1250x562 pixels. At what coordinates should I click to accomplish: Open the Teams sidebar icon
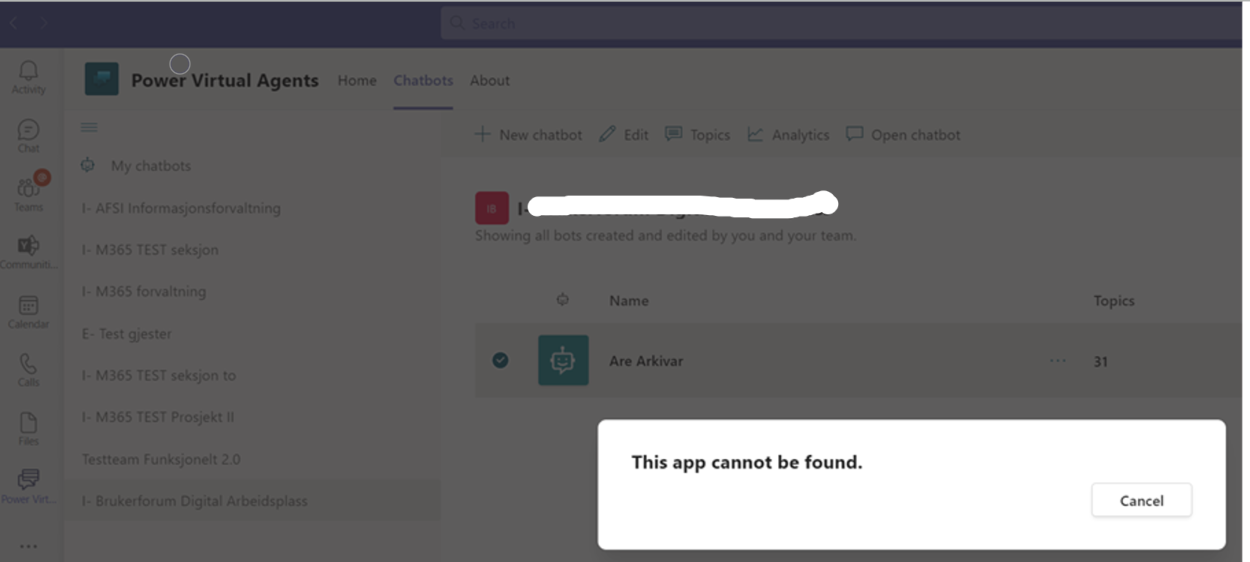[28, 193]
